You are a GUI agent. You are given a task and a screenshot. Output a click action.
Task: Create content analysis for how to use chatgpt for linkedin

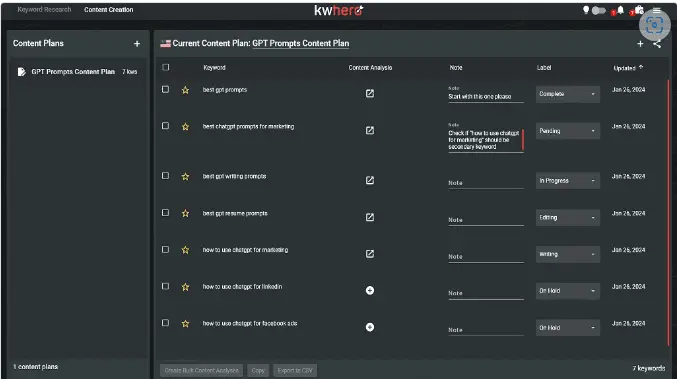370,291
